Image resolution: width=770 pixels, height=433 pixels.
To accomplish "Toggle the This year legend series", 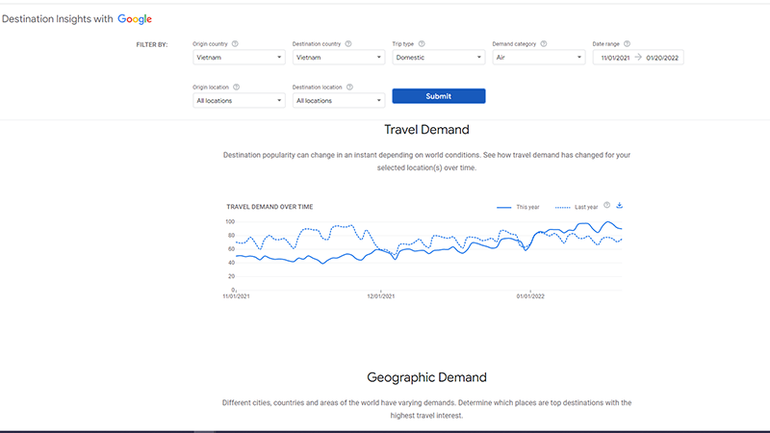I will (x=518, y=207).
